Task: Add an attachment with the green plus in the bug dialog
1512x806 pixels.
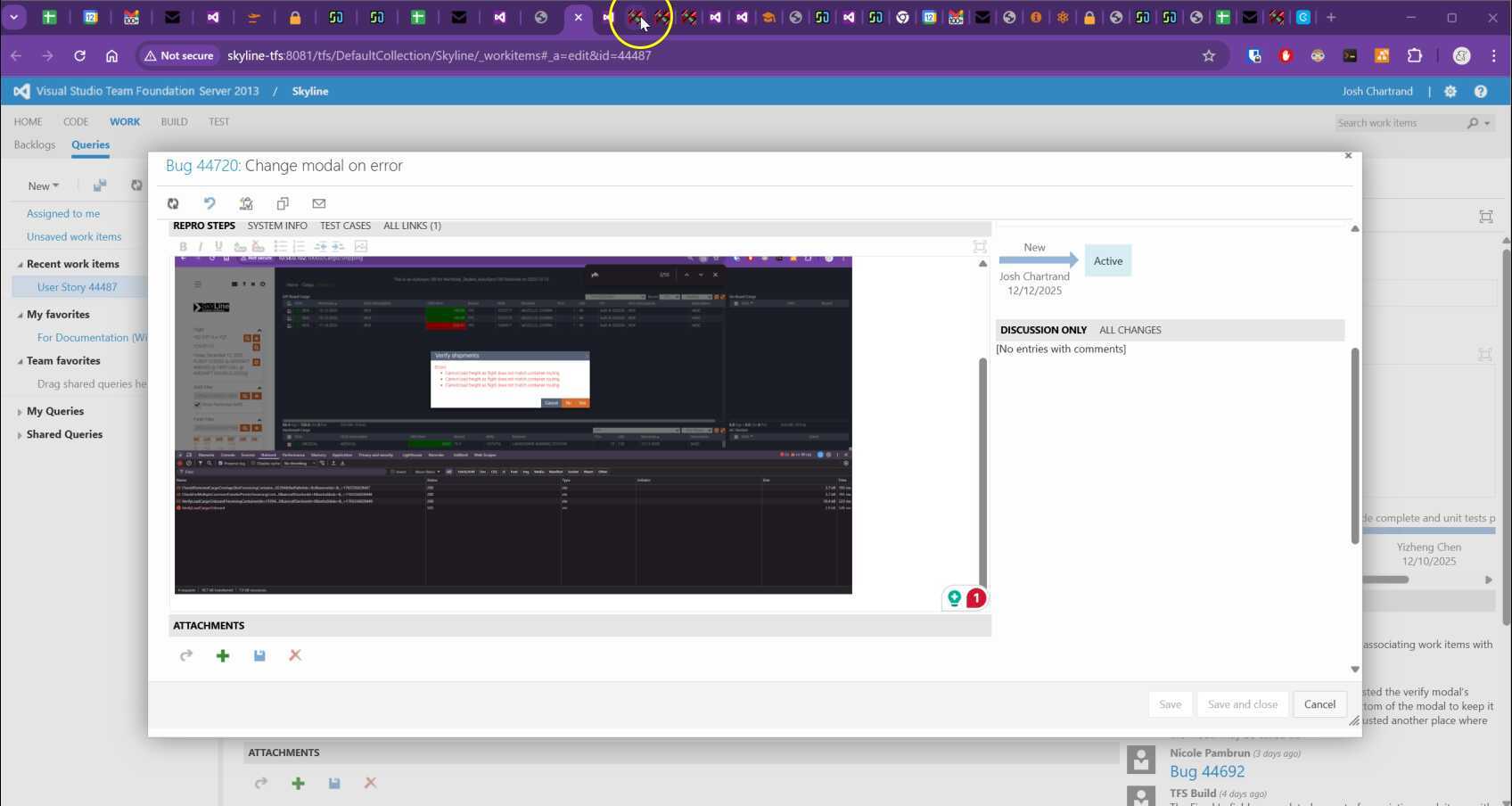Action: [223, 656]
